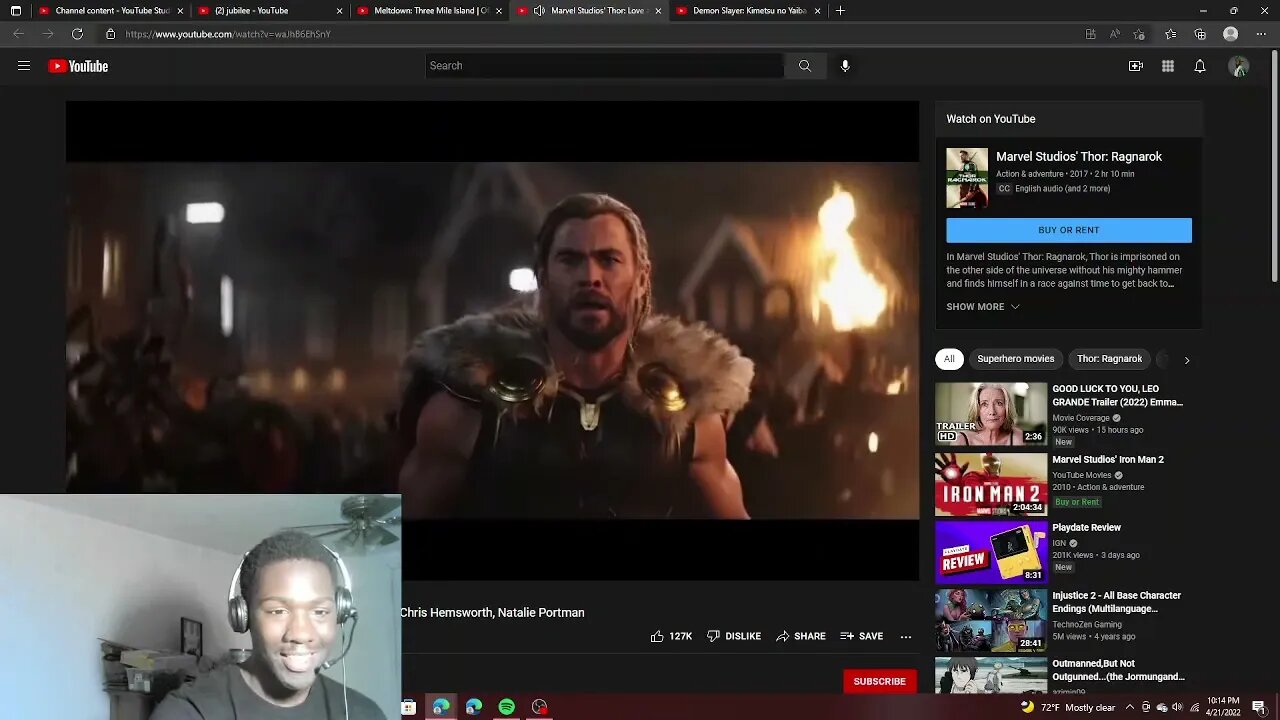Image resolution: width=1280 pixels, height=720 pixels.
Task: Click the IGN channel name
Action: click(1059, 543)
